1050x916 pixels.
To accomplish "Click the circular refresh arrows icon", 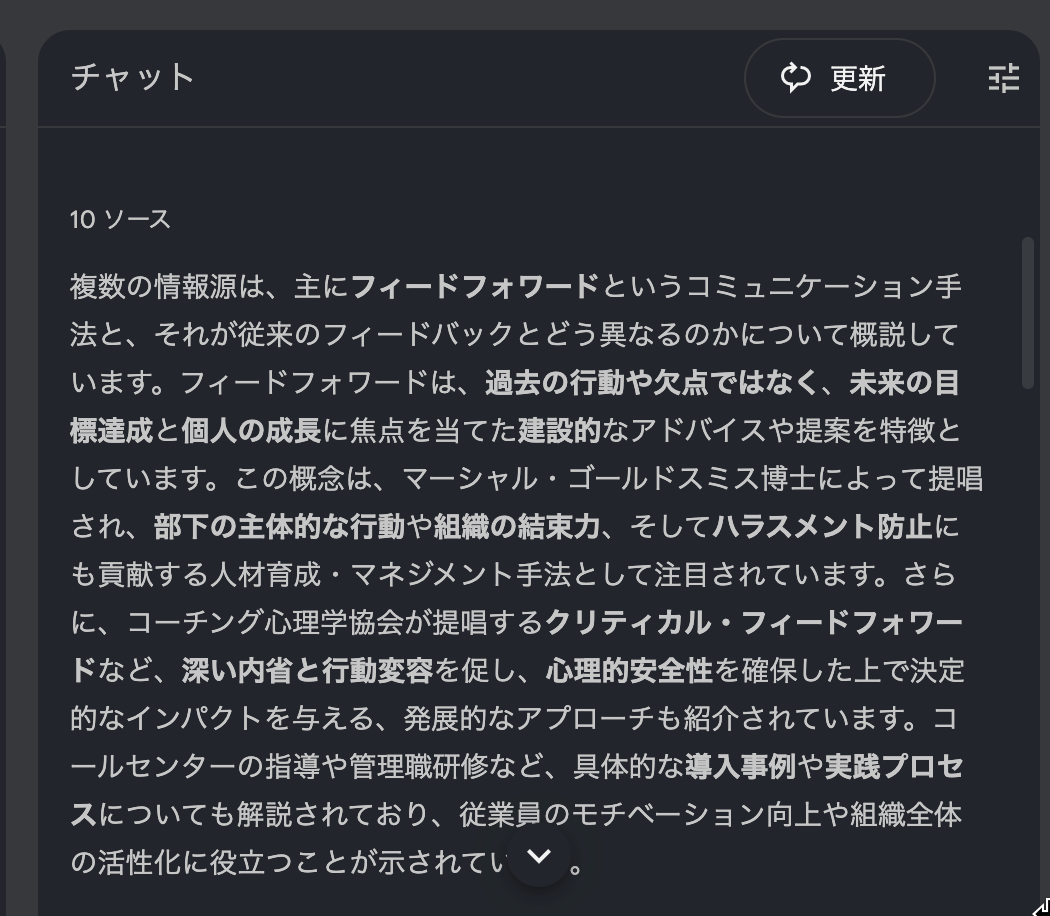I will pyautogui.click(x=795, y=78).
